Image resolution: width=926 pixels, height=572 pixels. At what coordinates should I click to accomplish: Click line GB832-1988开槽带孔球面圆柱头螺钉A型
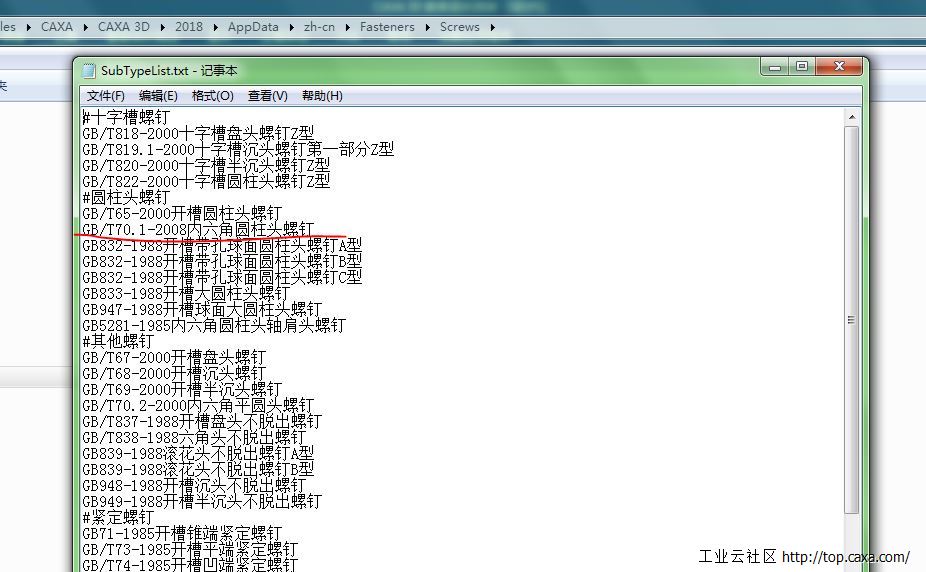point(222,245)
